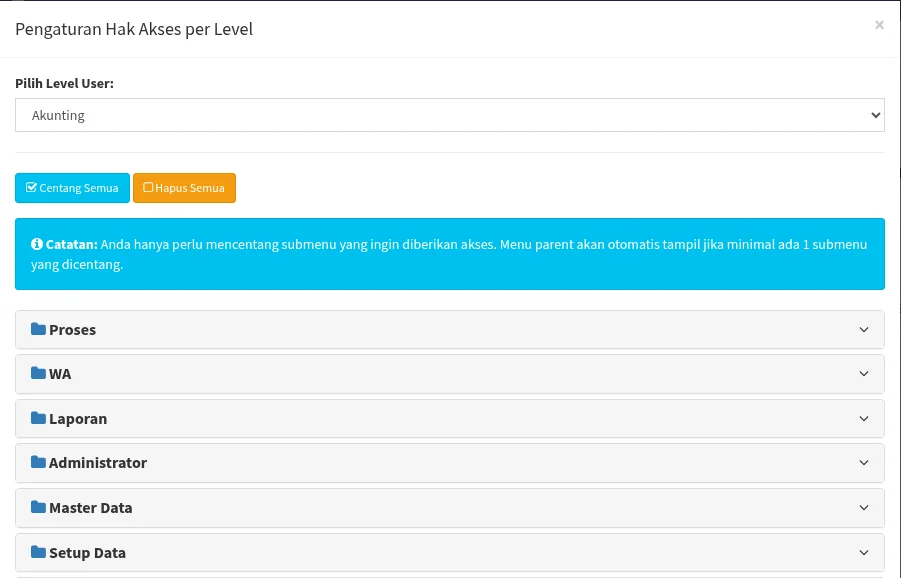
Task: Select the Setup Data menu group title
Action: pyautogui.click(x=87, y=553)
